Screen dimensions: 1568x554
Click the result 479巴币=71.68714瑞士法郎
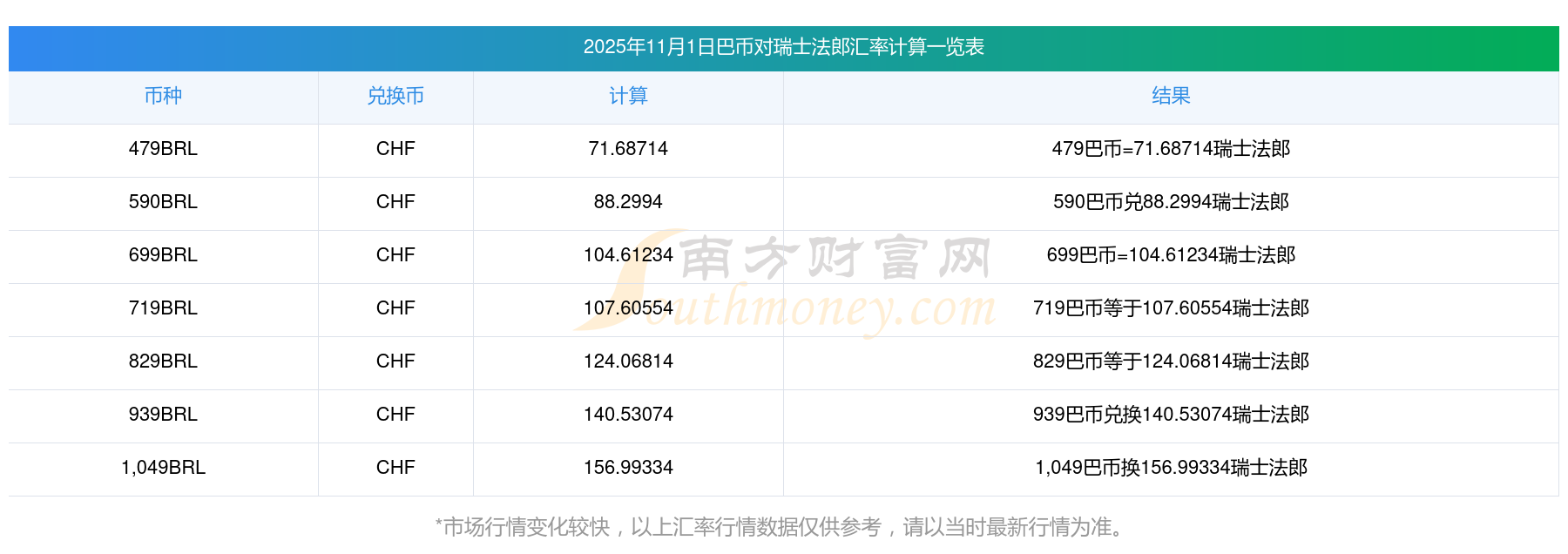pos(1171,149)
